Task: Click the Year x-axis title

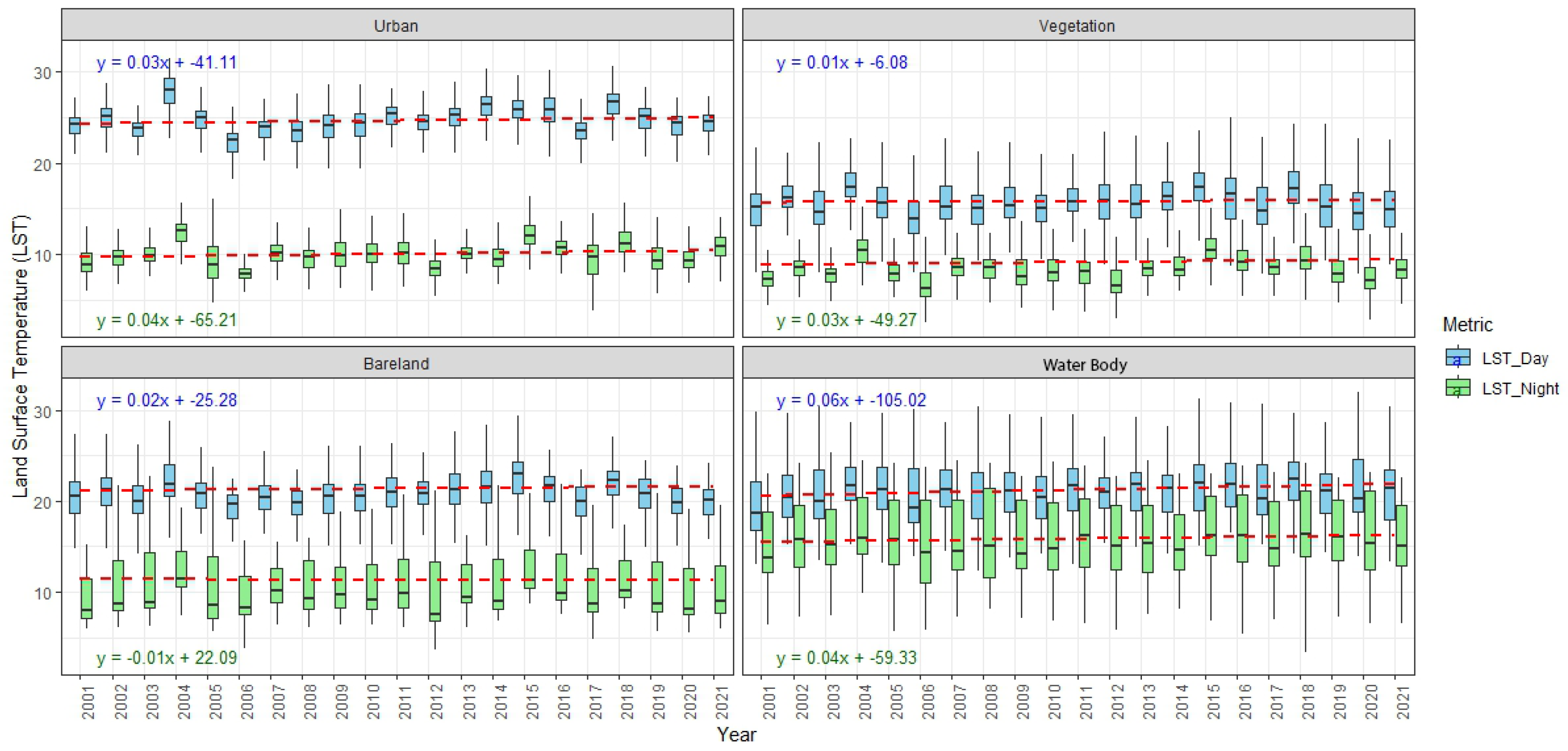Action: click(x=737, y=734)
